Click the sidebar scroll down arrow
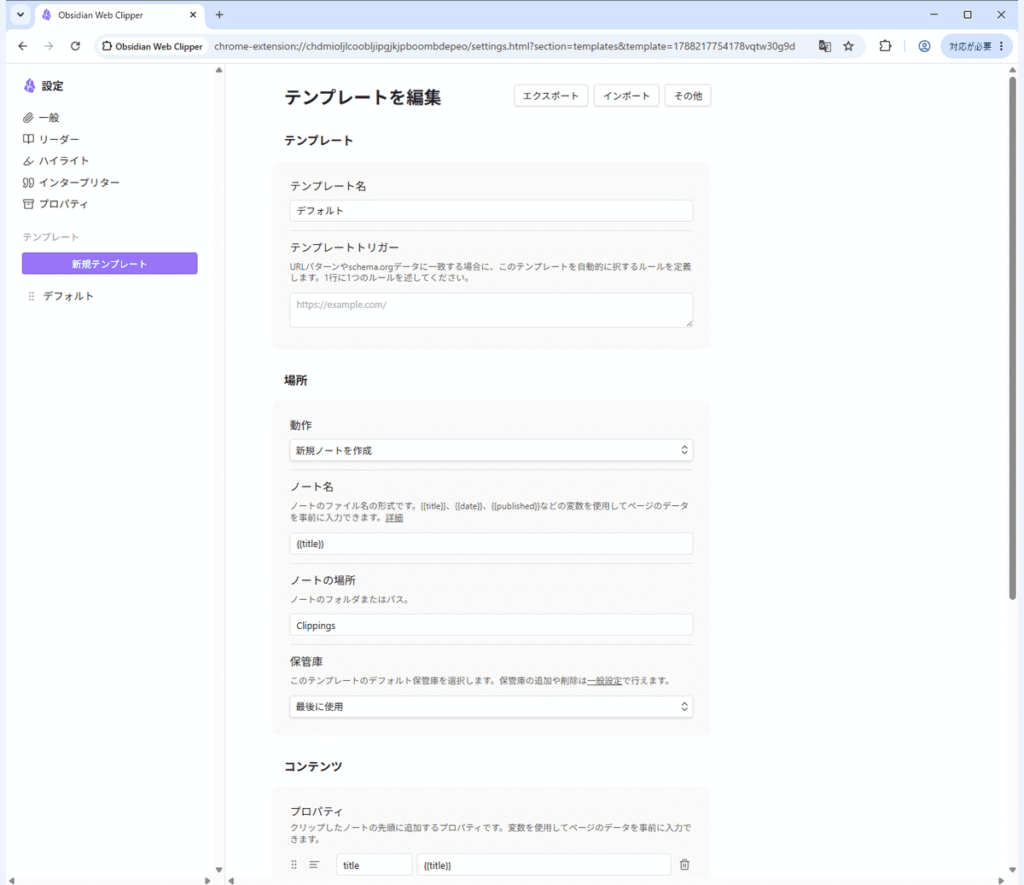The image size is (1024, 885). (x=219, y=869)
